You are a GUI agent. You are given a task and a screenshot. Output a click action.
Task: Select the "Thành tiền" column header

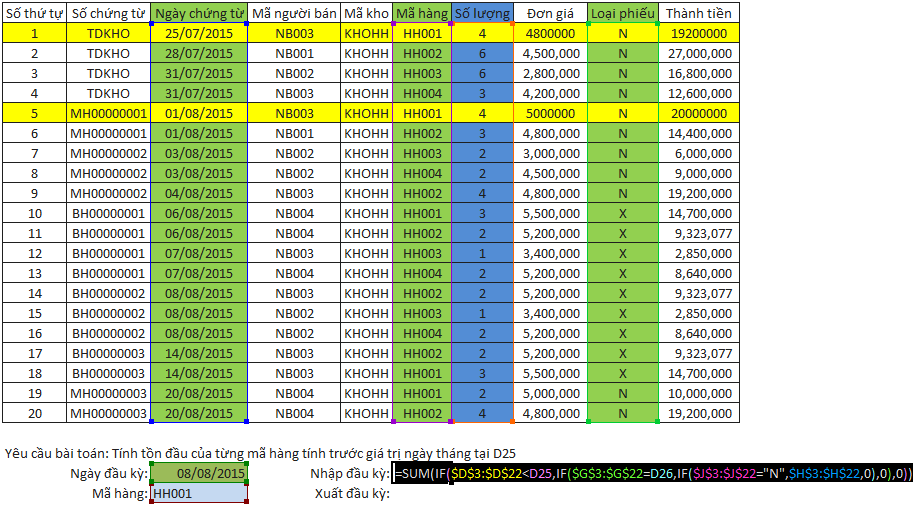coord(699,13)
